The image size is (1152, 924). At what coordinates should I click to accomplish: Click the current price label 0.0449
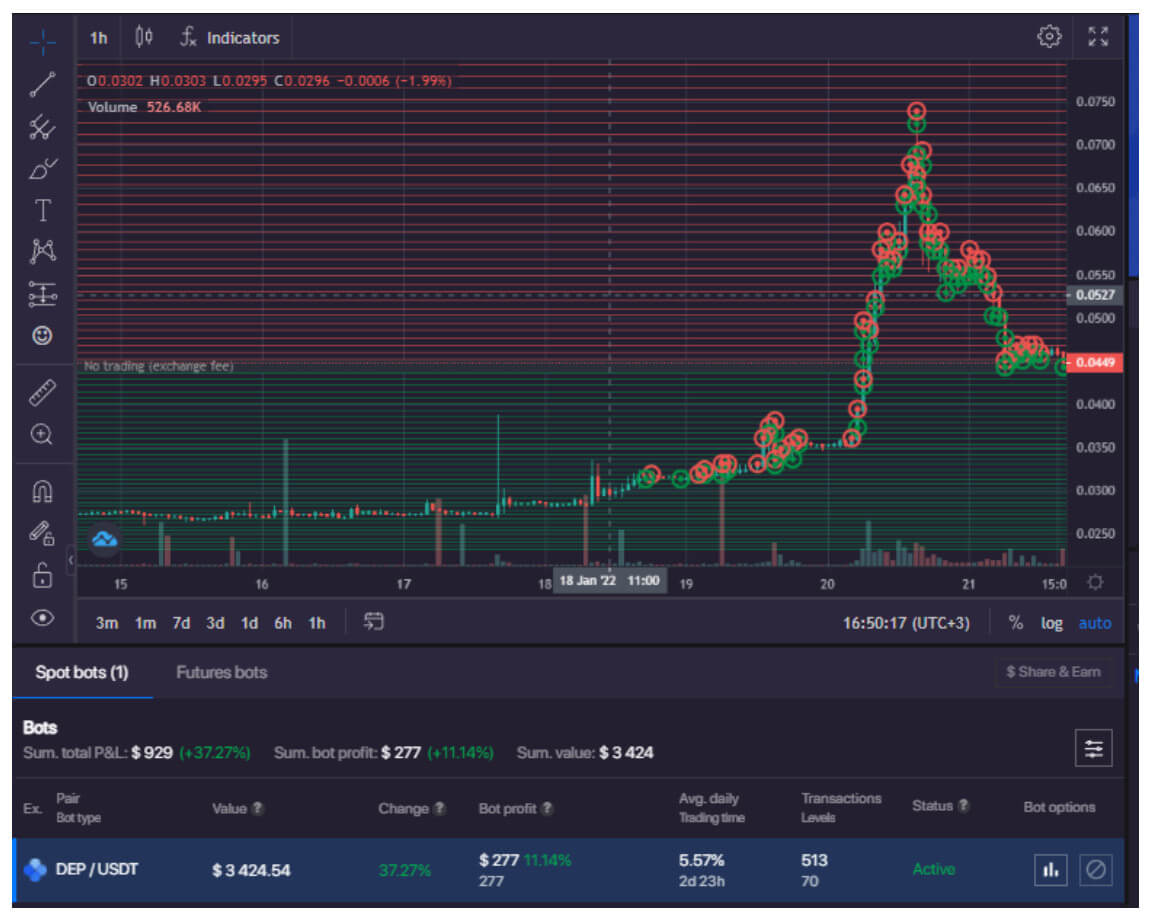coord(1095,362)
